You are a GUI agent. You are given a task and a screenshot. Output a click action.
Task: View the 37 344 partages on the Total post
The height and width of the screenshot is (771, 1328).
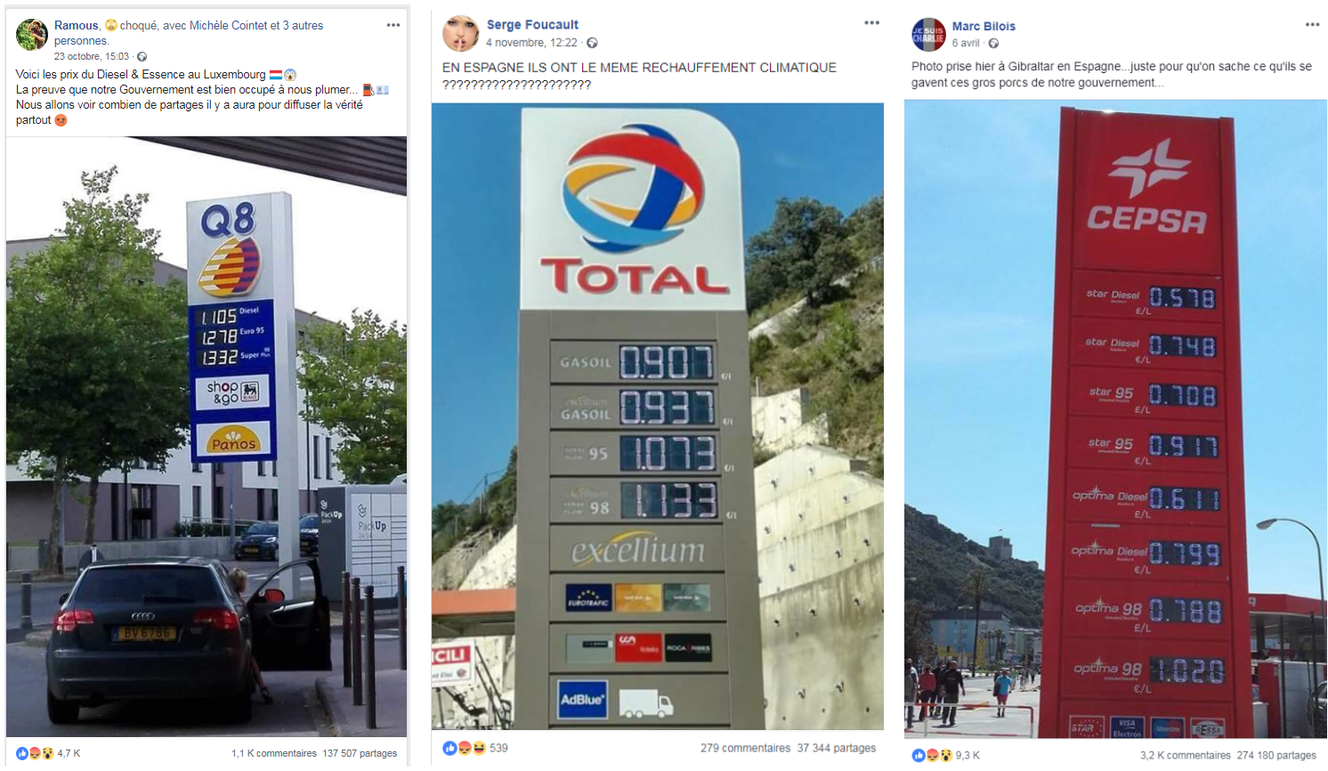point(837,748)
